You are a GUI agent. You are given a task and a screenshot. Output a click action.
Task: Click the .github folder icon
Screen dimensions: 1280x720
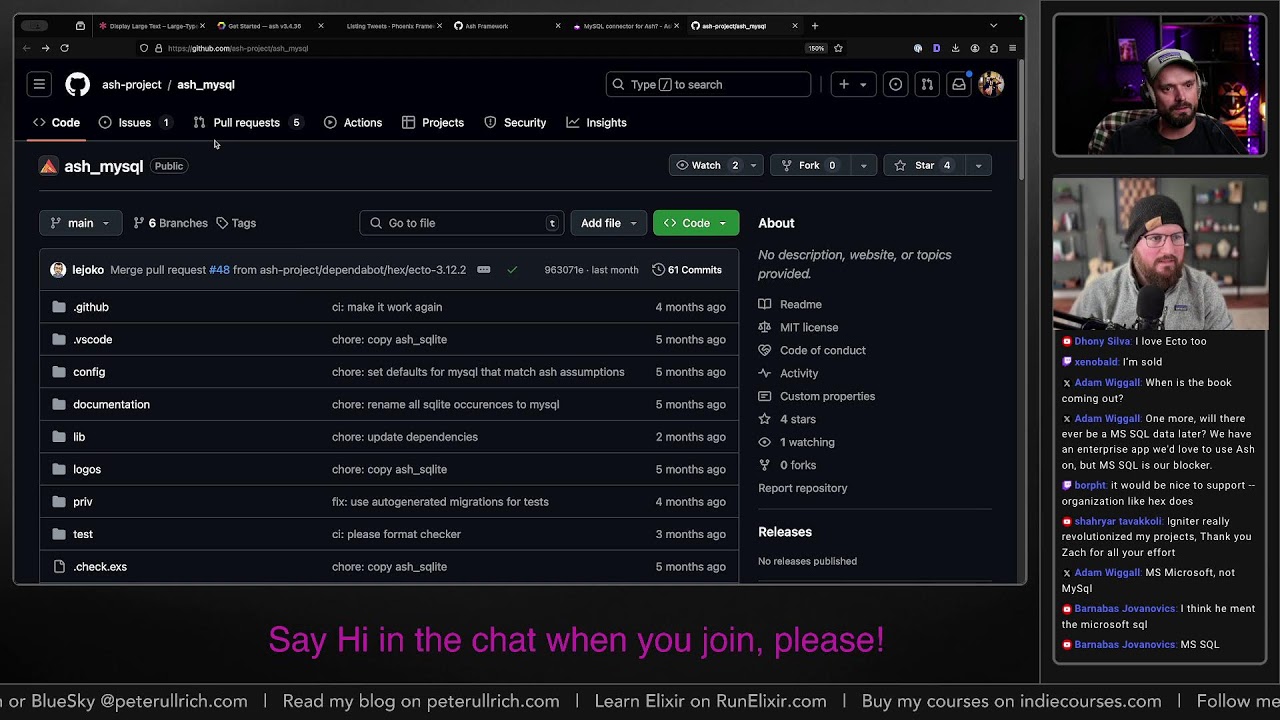click(58, 307)
